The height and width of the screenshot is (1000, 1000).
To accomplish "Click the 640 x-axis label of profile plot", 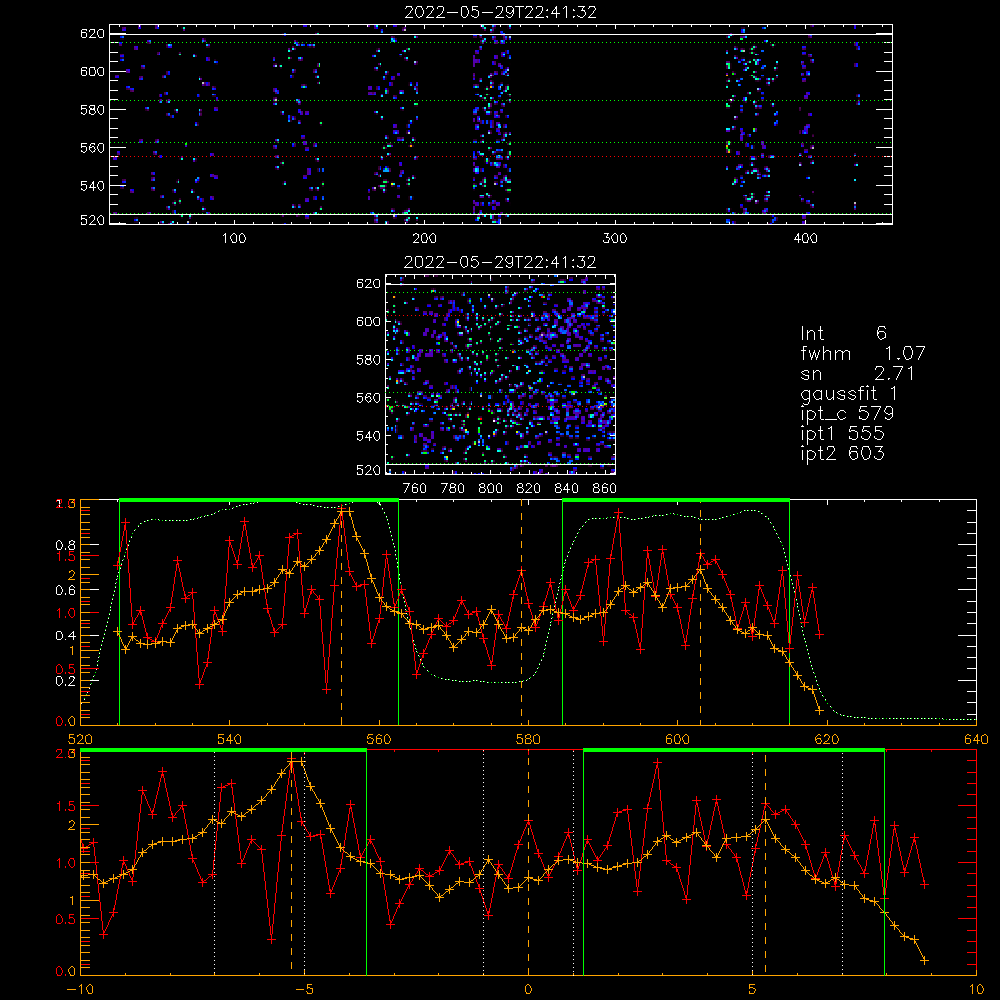I will tap(976, 739).
